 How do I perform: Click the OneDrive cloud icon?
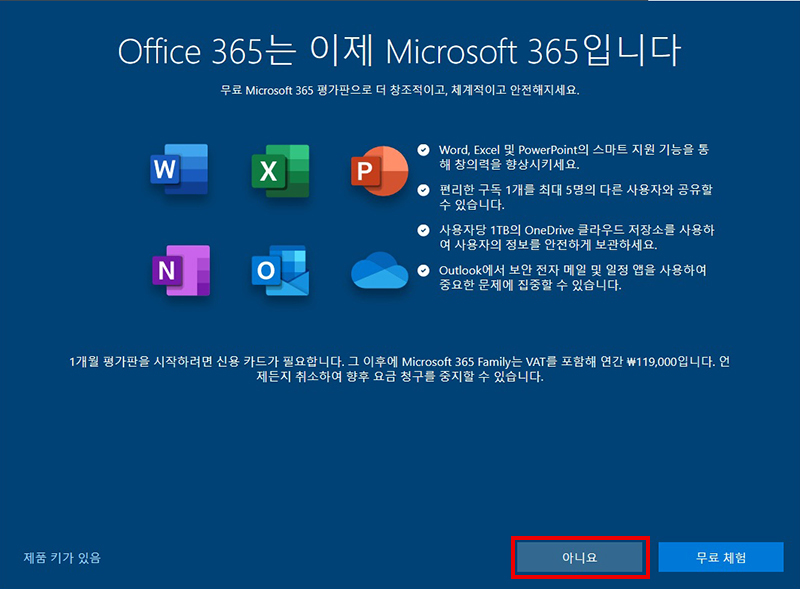380,270
